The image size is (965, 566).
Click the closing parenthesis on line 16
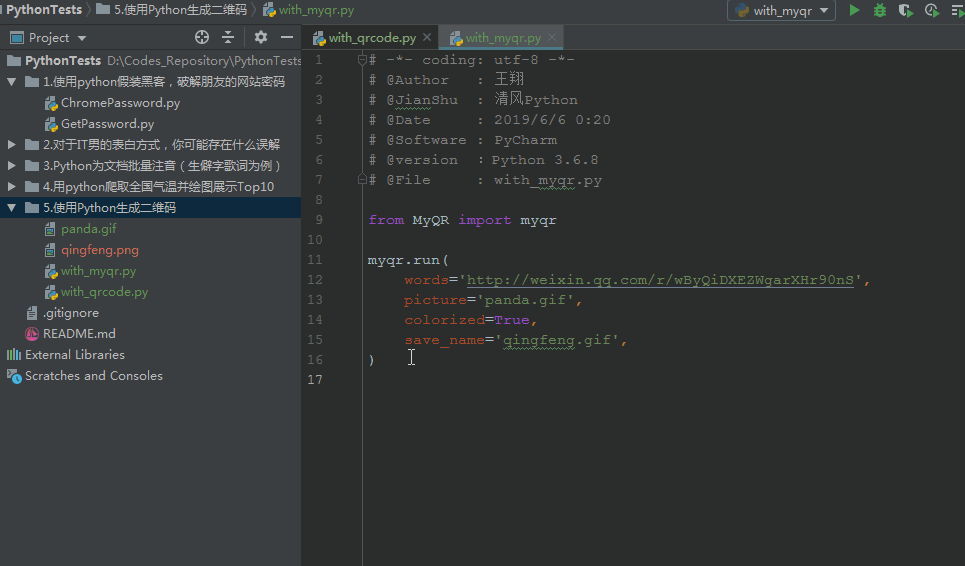click(371, 360)
